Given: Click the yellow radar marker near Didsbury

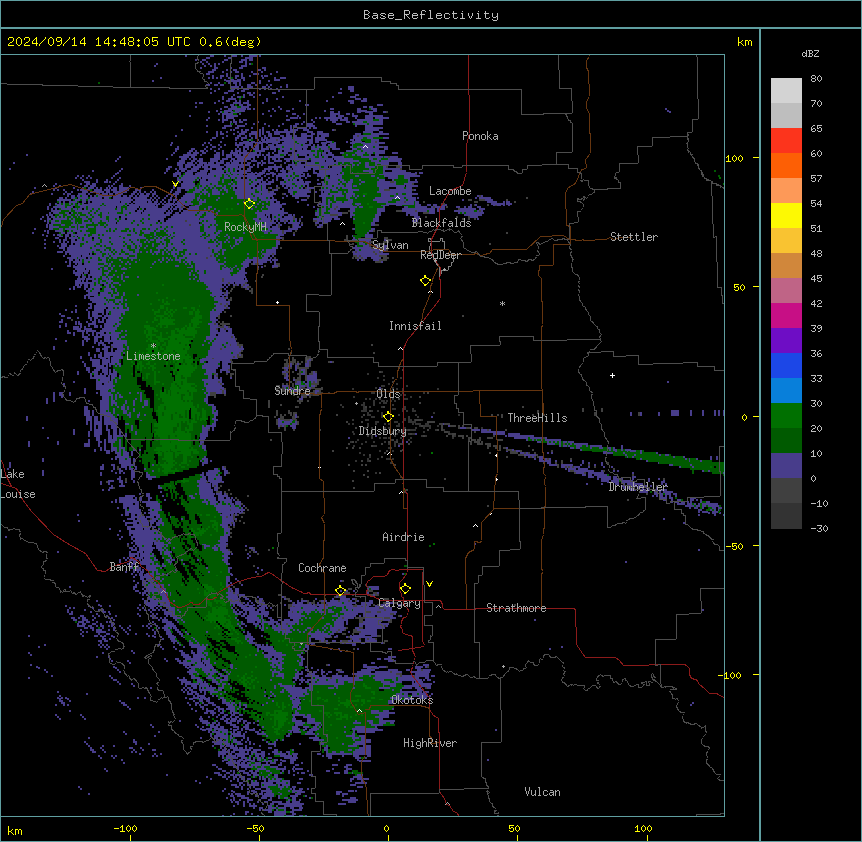Looking at the screenshot, I should (388, 417).
